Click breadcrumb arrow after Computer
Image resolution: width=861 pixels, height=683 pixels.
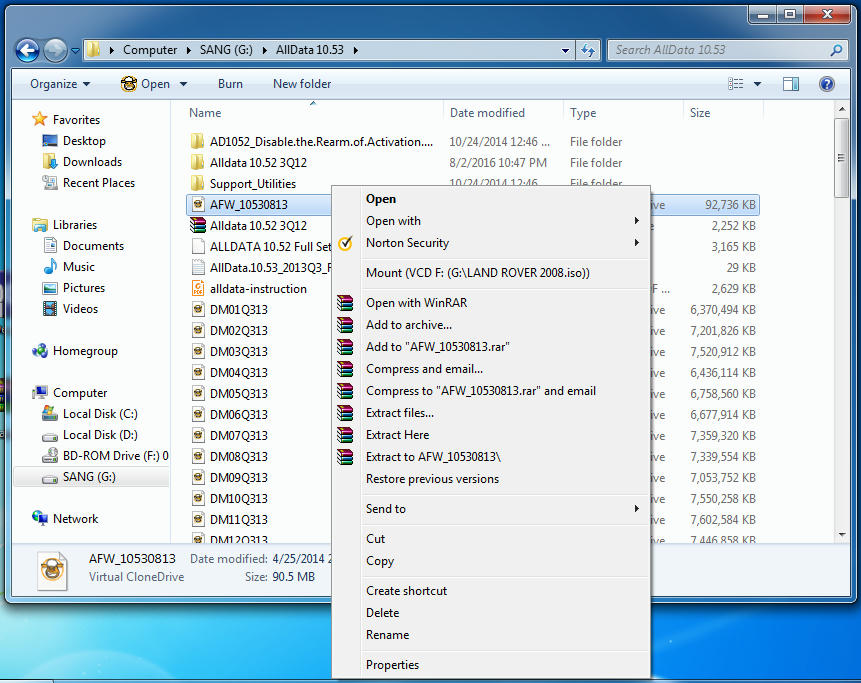click(x=188, y=51)
